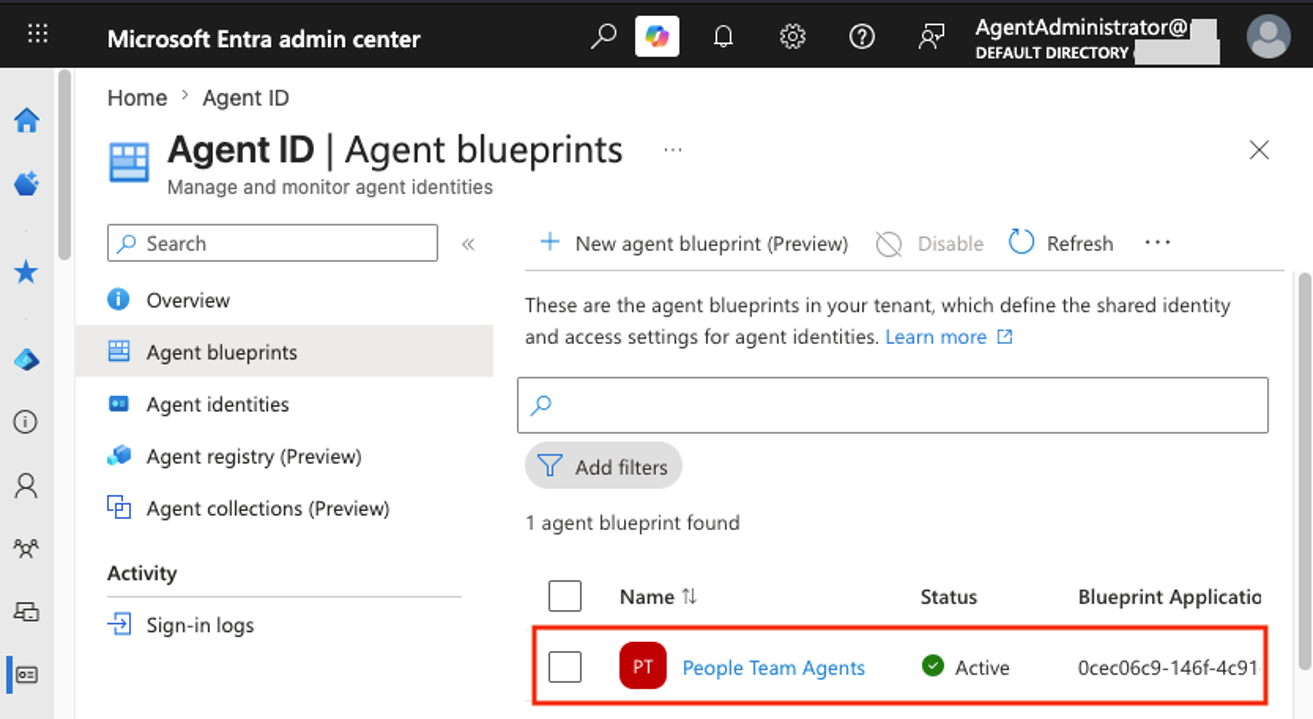Open Devices icon in left rail

point(26,611)
